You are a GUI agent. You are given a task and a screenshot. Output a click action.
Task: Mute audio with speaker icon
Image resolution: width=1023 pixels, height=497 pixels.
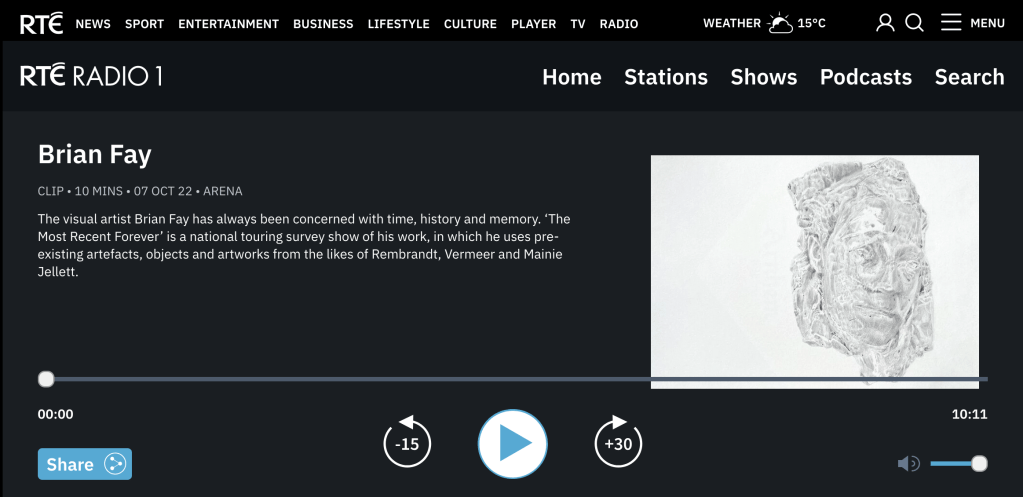(908, 464)
